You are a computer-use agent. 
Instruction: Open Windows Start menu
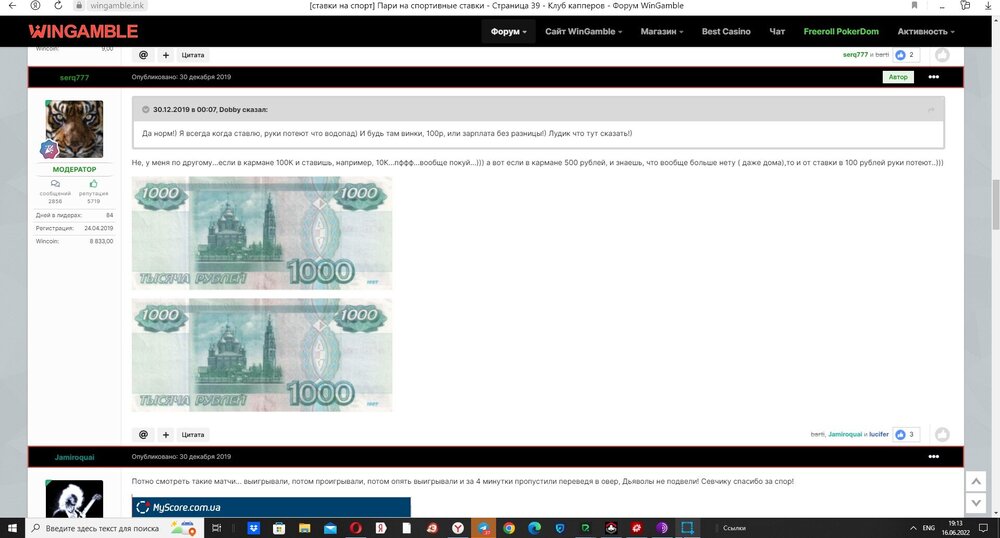(12, 528)
